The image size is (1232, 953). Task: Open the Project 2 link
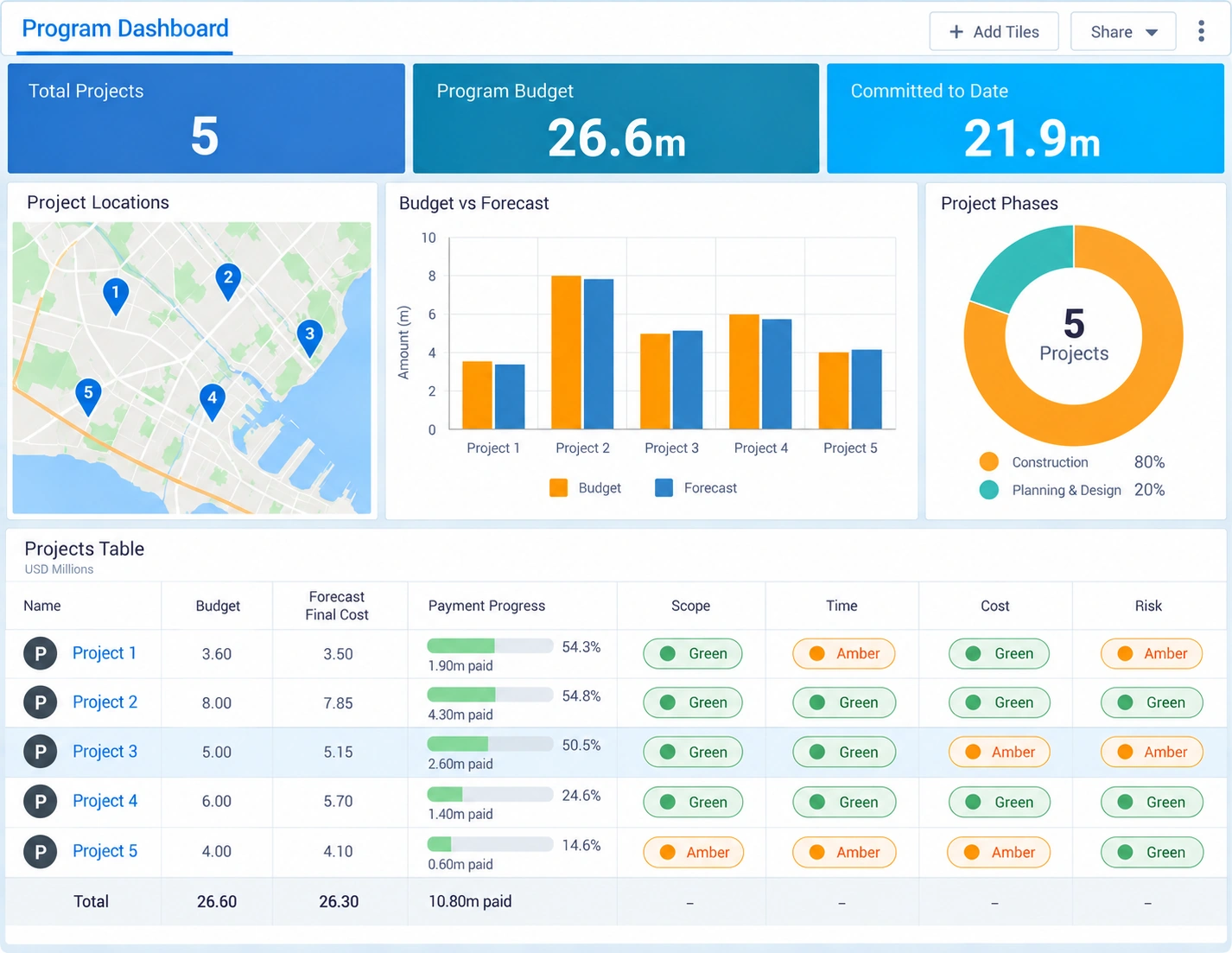(105, 702)
